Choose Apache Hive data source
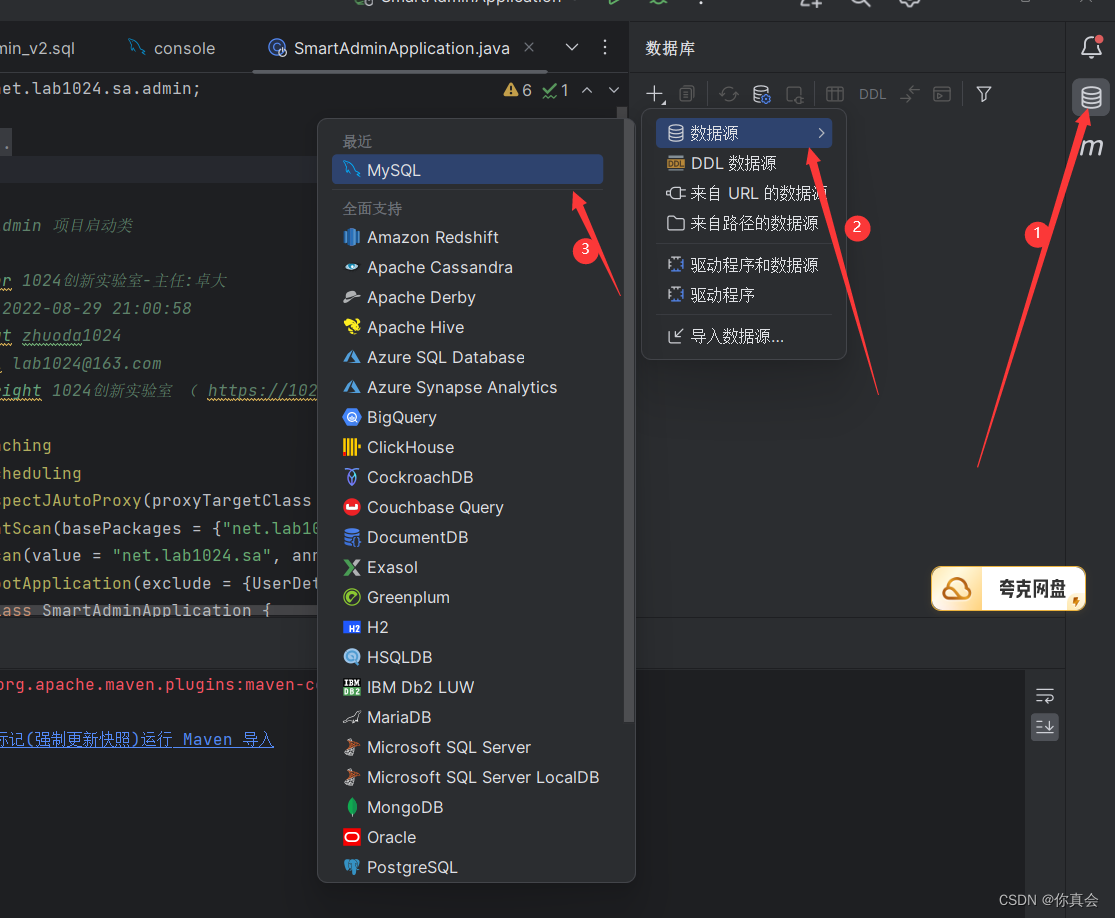1115x918 pixels. (x=467, y=327)
